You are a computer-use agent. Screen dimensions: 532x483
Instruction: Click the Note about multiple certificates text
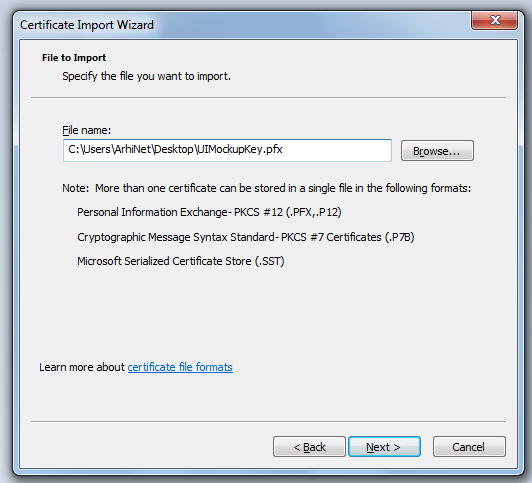(x=267, y=188)
